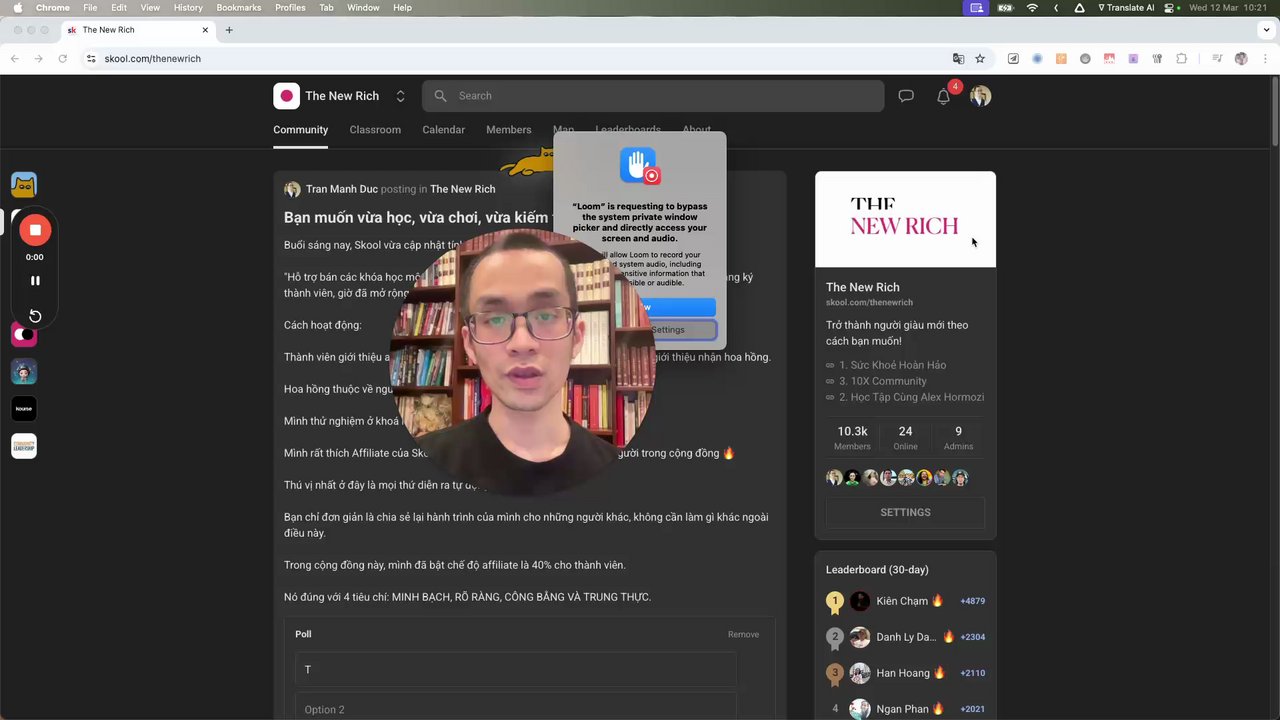This screenshot has height=720, width=1280.
Task: View the 9 Admins list
Action: 958,438
